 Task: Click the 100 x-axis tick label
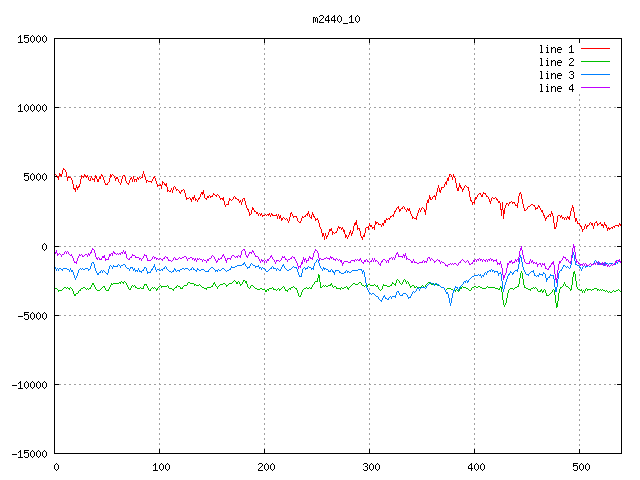(x=160, y=467)
